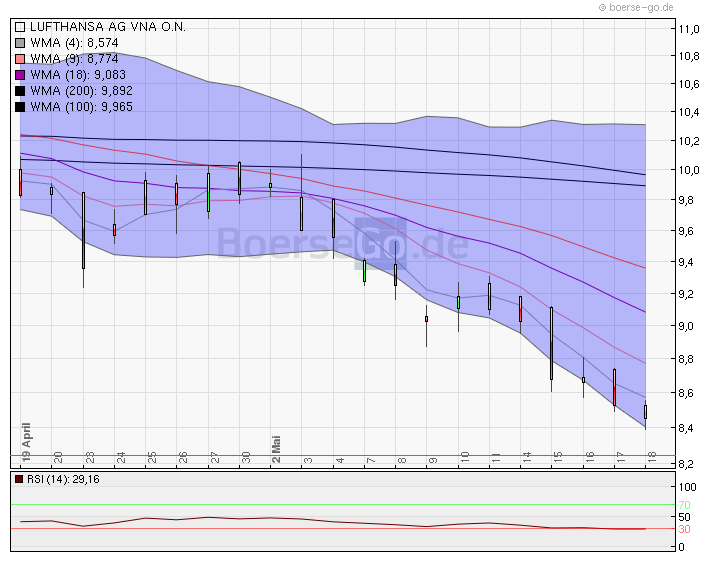Viewport: 720px width, 561px height.
Task: Click the 'WMA (200): 9,892' label
Action: click(81, 91)
